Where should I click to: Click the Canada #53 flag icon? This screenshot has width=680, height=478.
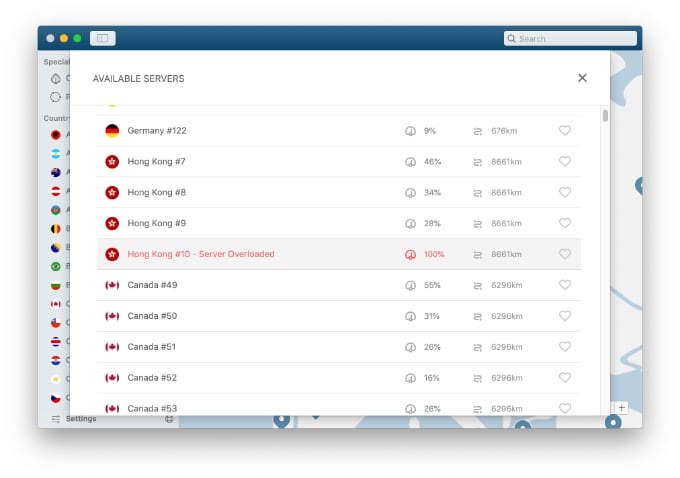(112, 408)
